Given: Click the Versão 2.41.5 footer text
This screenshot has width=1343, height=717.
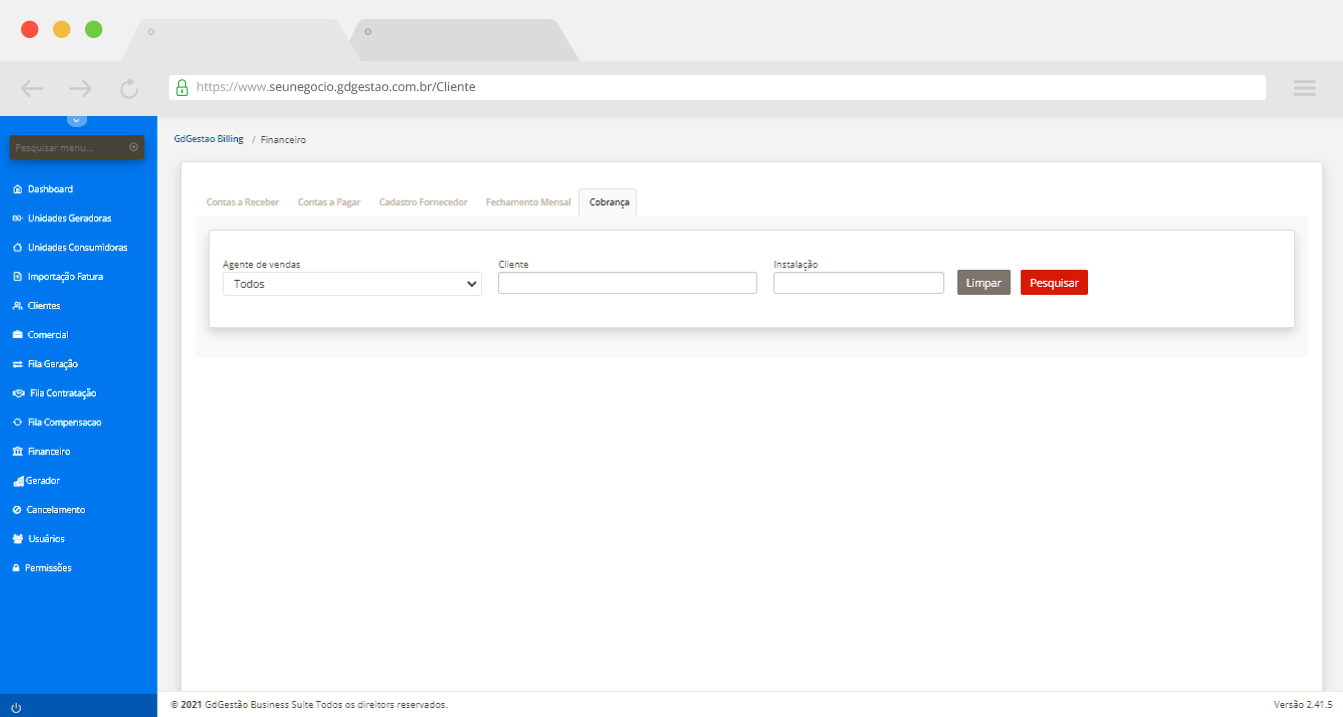Looking at the screenshot, I should [1303, 705].
